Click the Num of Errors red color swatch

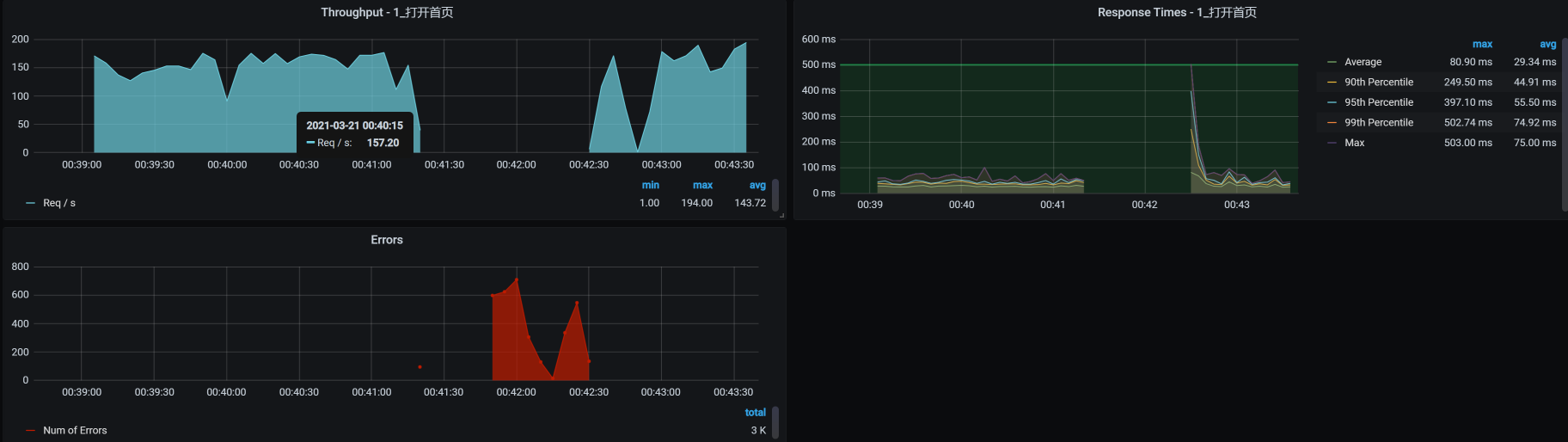(31, 431)
